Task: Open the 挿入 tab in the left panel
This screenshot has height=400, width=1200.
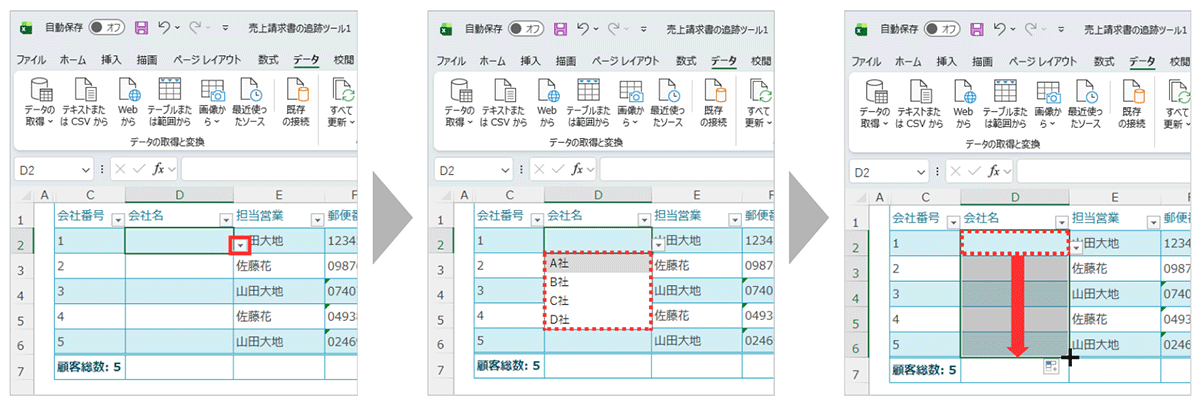Action: (111, 61)
